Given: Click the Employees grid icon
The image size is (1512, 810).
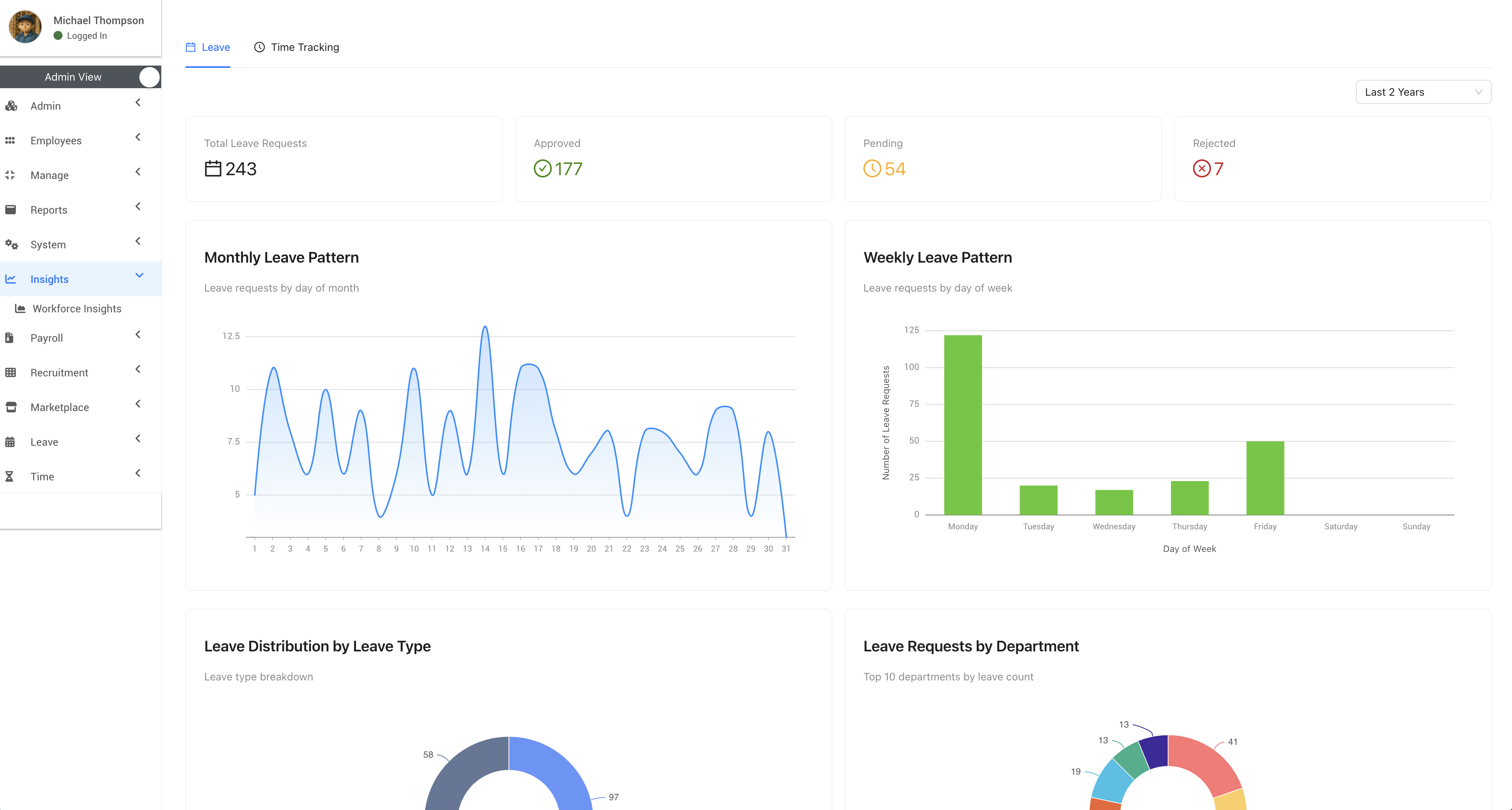Looking at the screenshot, I should [x=10, y=141].
